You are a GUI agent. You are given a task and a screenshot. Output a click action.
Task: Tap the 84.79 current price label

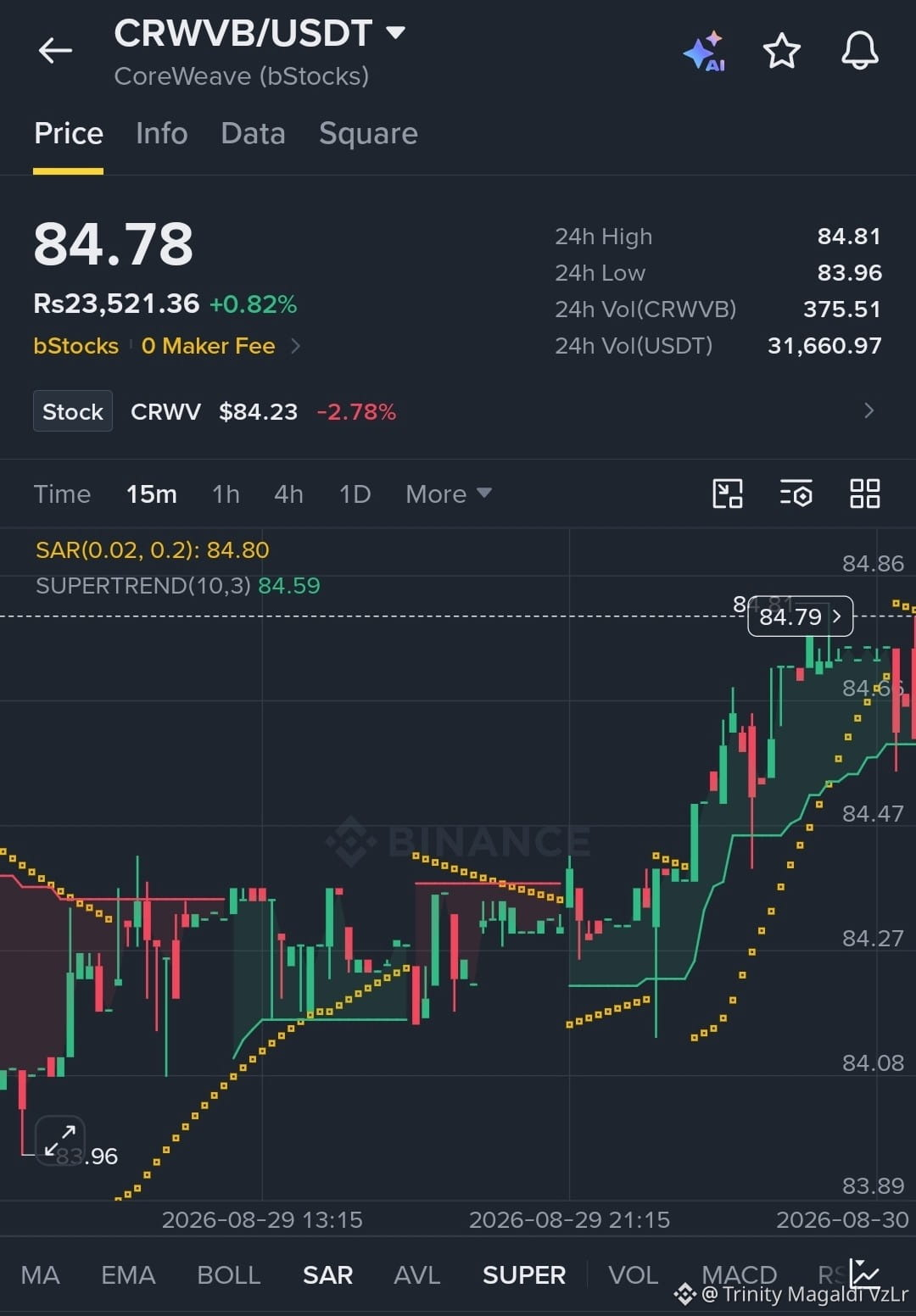point(800,616)
